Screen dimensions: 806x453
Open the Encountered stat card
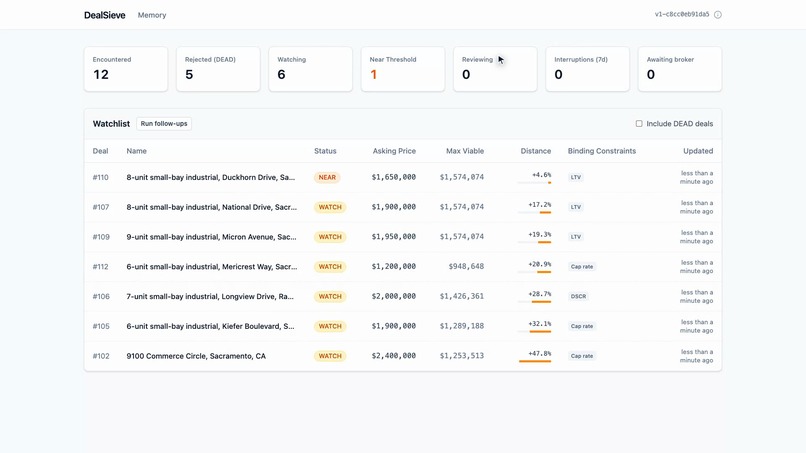[126, 69]
